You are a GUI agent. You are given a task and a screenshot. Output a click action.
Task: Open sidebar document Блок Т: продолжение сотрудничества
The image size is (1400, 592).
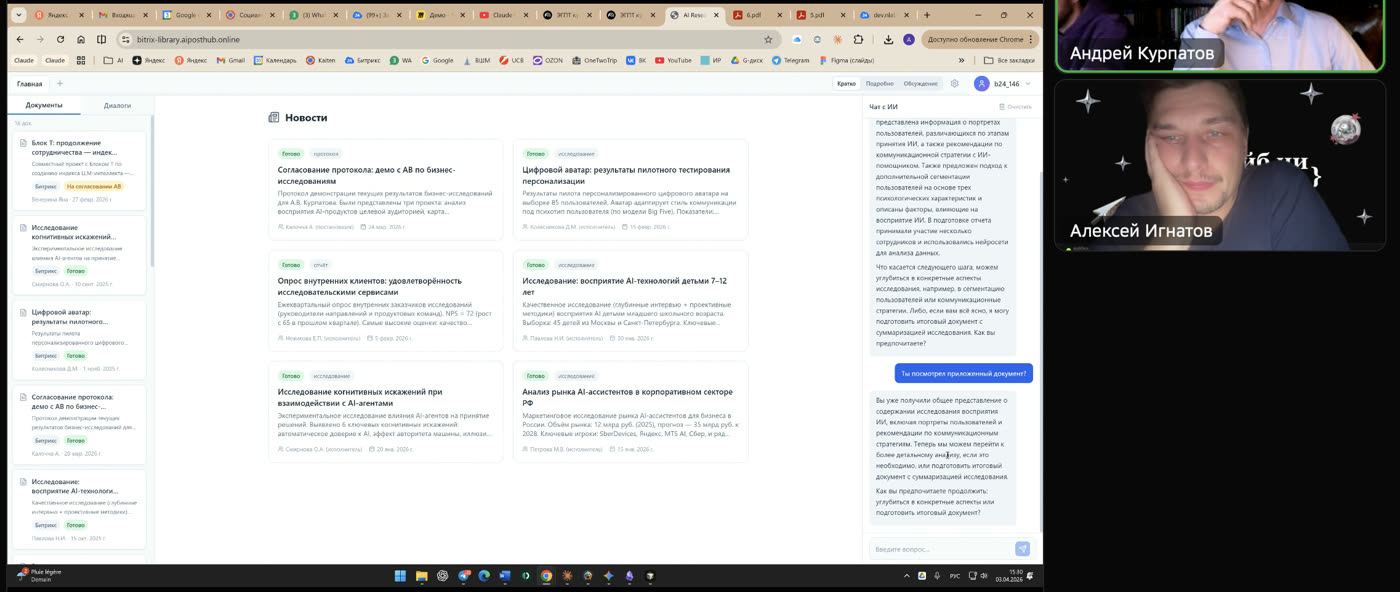[x=79, y=171]
